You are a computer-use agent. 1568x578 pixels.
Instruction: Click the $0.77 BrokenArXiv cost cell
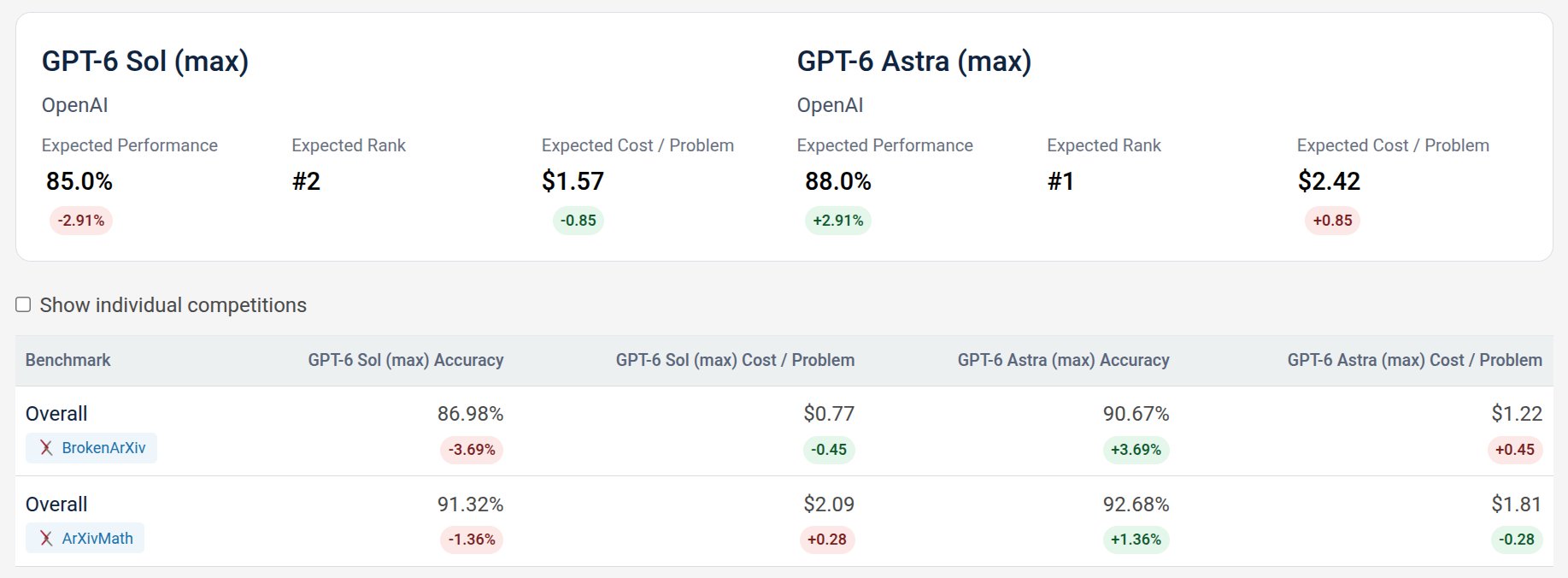click(x=829, y=414)
